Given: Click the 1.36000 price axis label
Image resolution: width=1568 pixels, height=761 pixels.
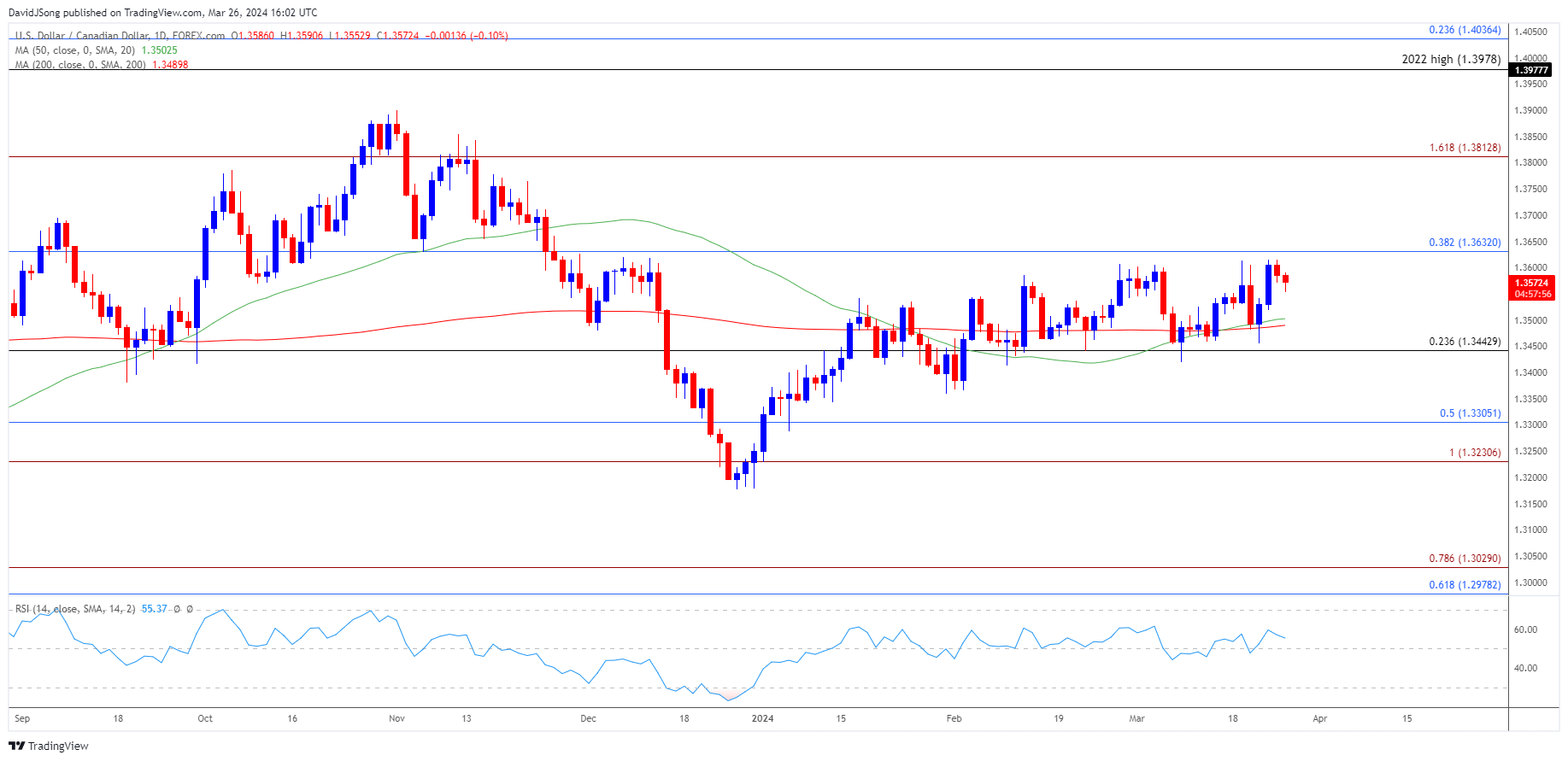Looking at the screenshot, I should point(1530,268).
